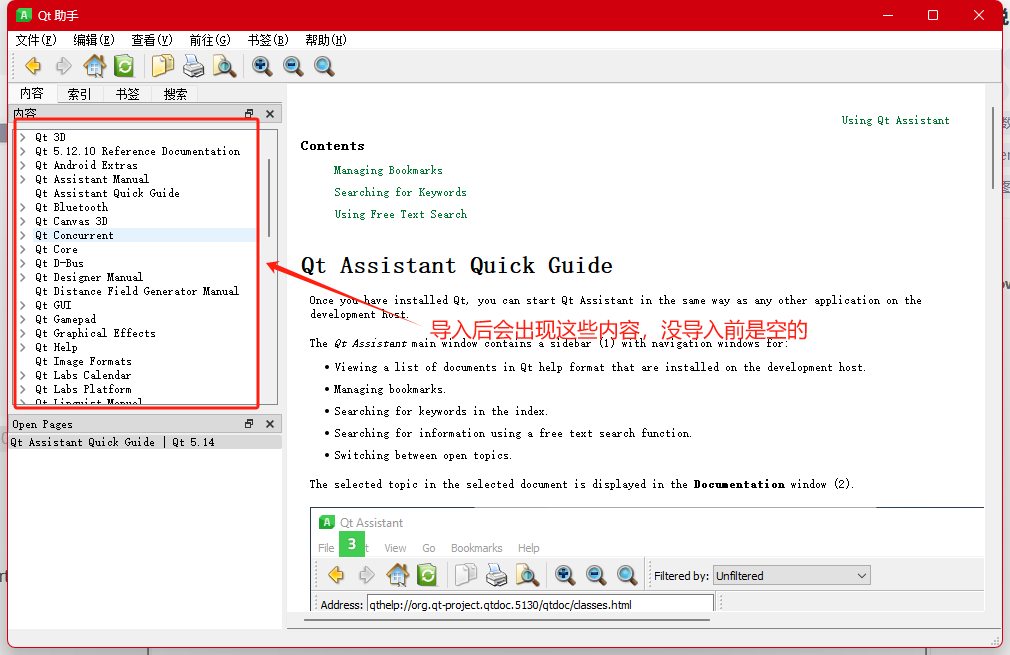
Task: Expand Qt 5.12.10 Reference Documentation node
Action: (23, 151)
